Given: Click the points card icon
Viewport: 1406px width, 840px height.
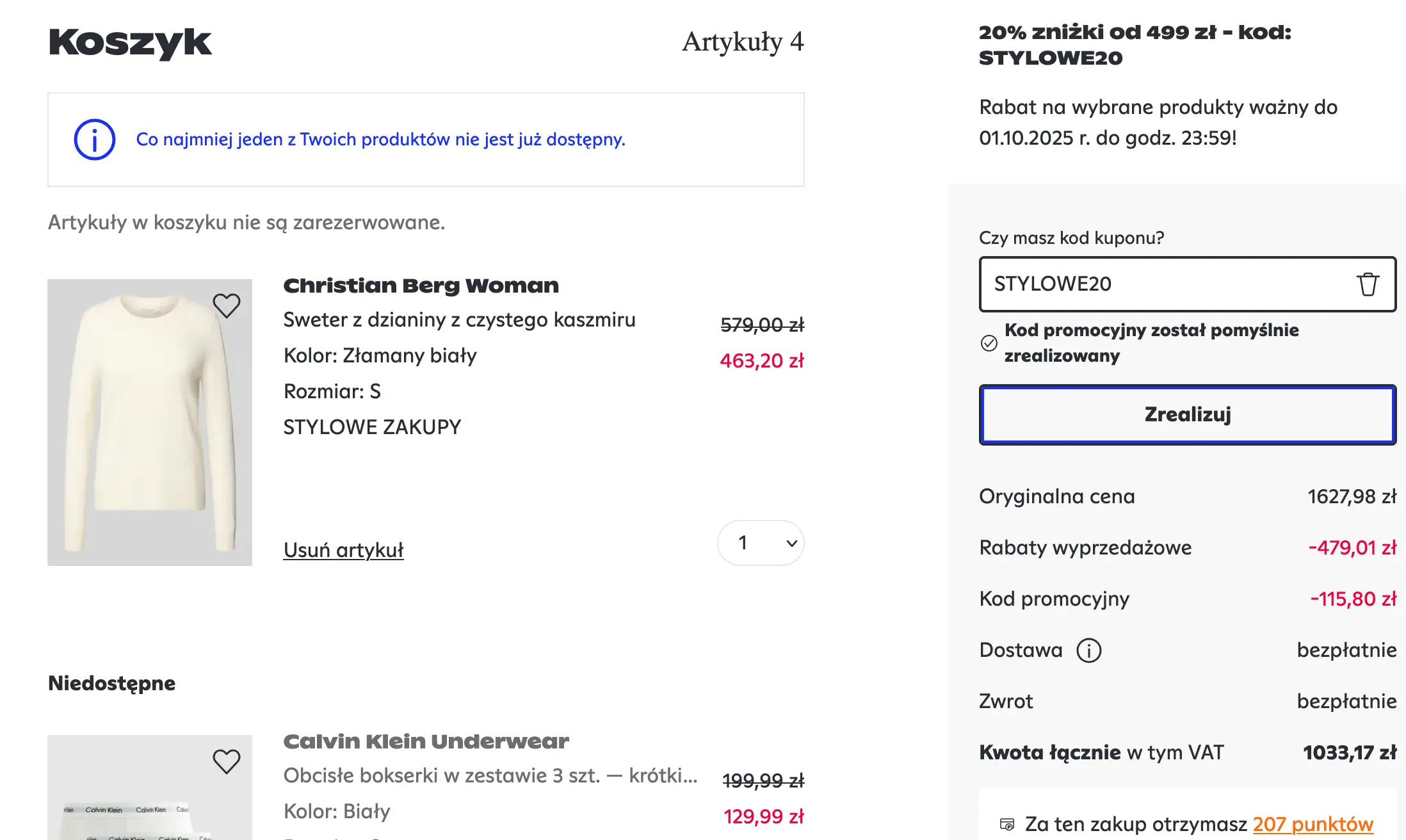Looking at the screenshot, I should click(x=1007, y=825).
